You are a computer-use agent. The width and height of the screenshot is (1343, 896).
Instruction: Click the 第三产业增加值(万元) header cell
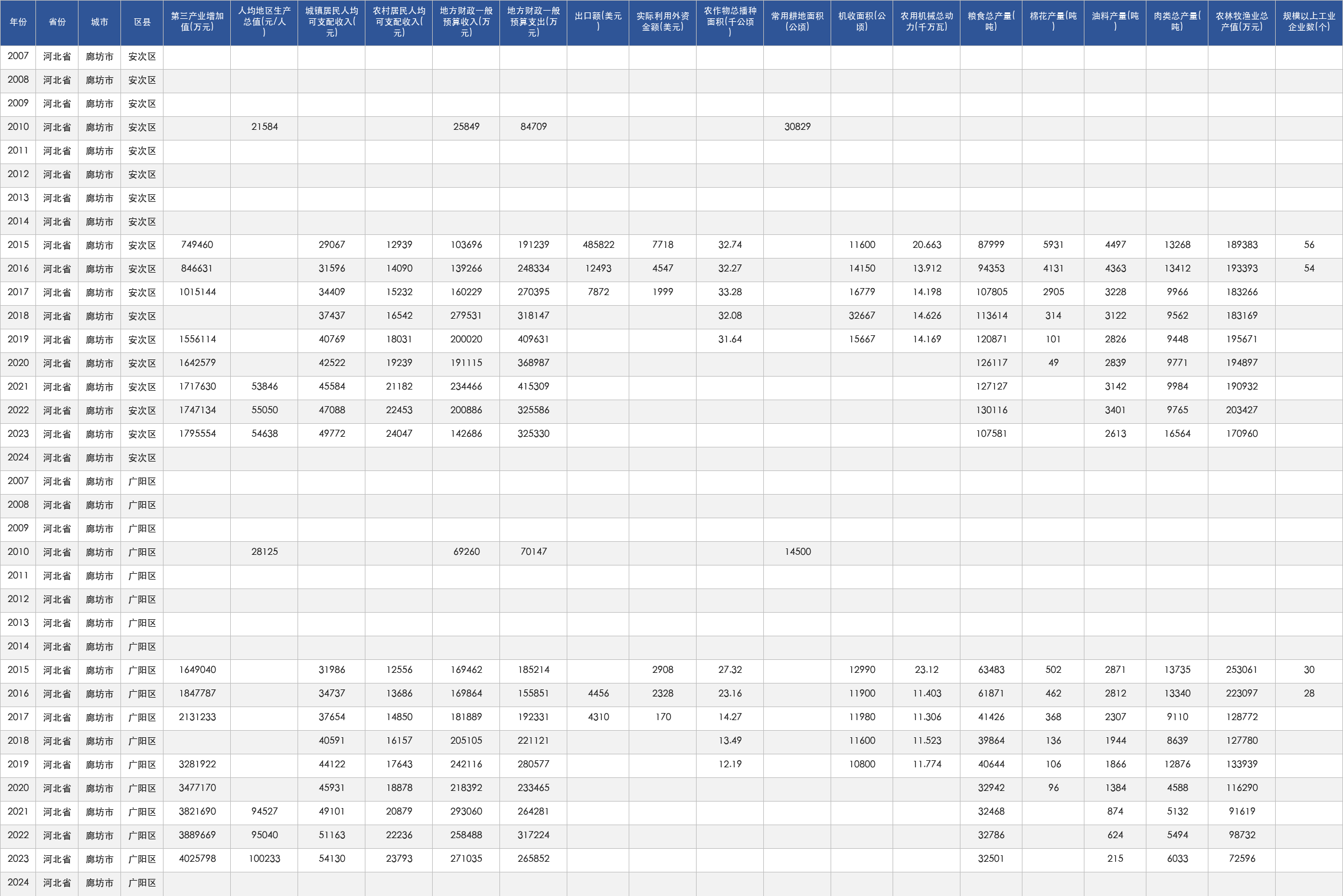click(197, 22)
